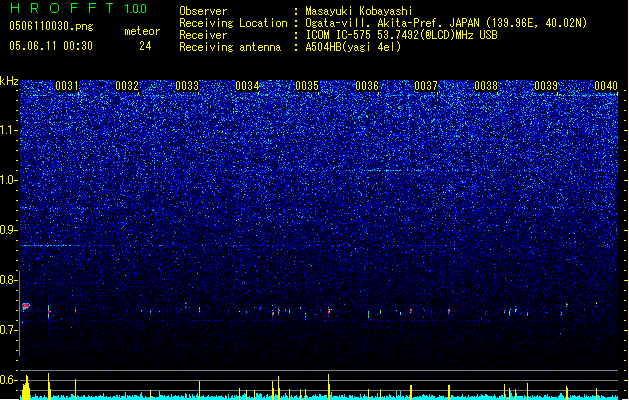Click the timestamp 05.06.11 00:30

pos(51,46)
